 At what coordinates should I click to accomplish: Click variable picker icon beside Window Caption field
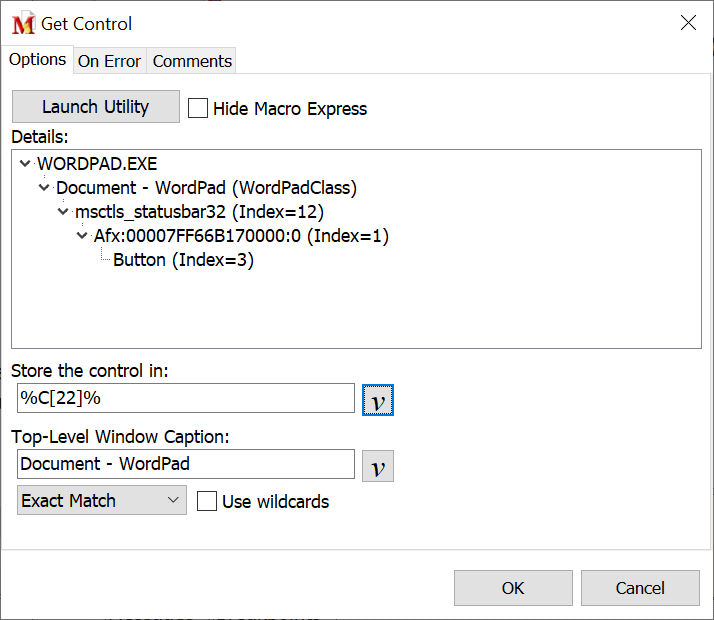pyautogui.click(x=377, y=466)
